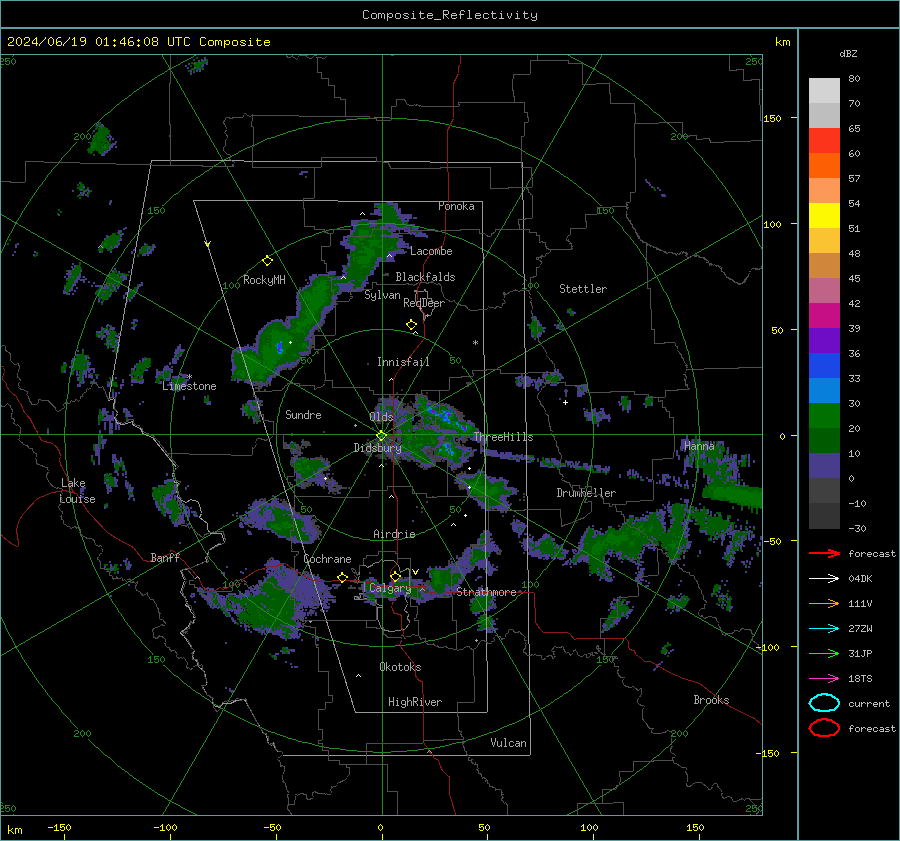The image size is (900, 841).
Task: Click the 80 value in dBZ scale
Action: tap(854, 79)
